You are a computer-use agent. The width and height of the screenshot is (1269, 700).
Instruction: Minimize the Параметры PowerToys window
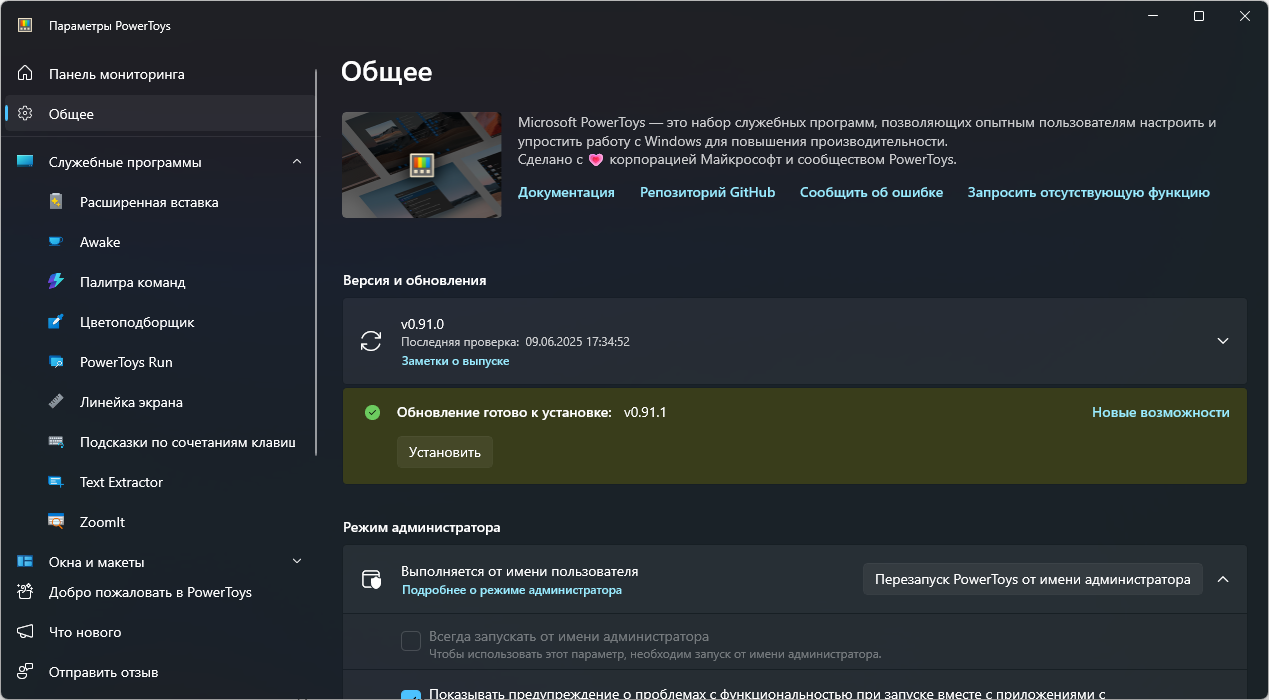click(1153, 16)
